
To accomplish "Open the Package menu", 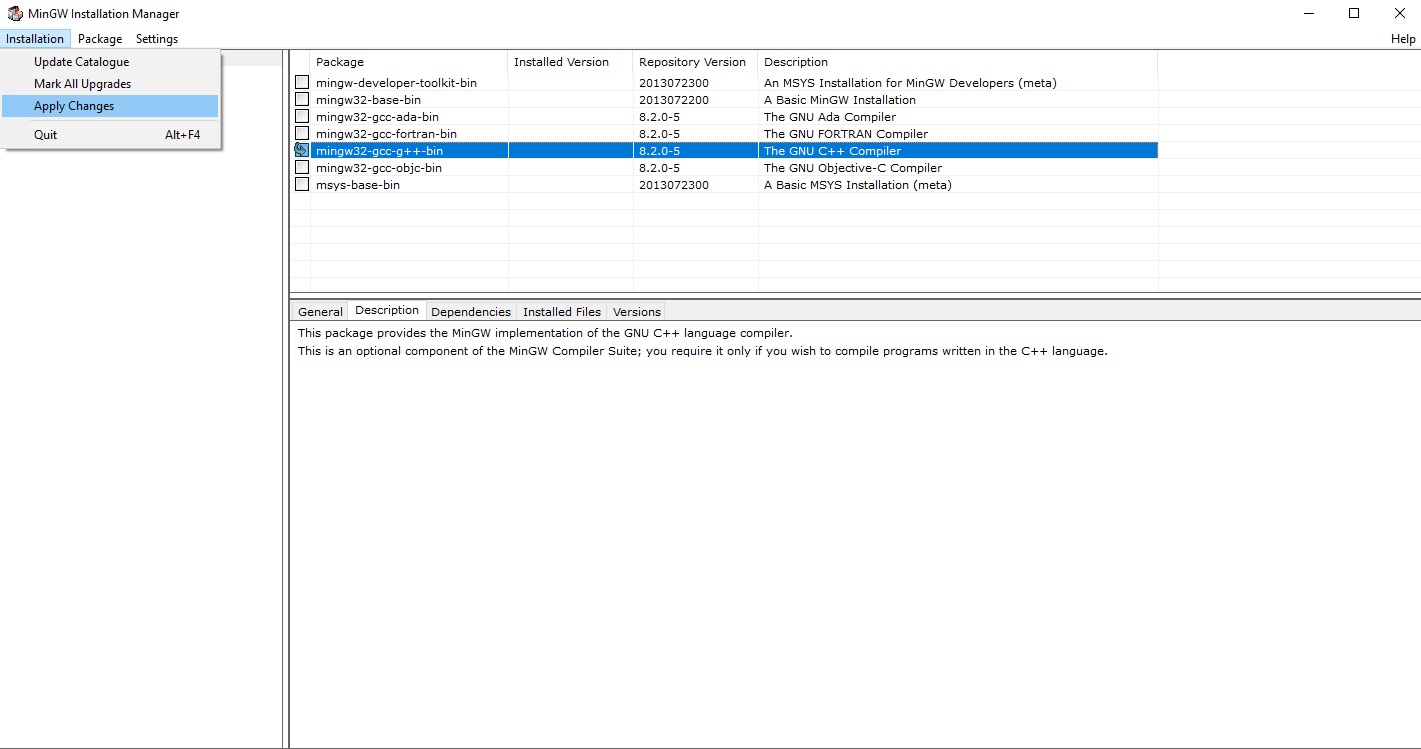I will click(100, 39).
